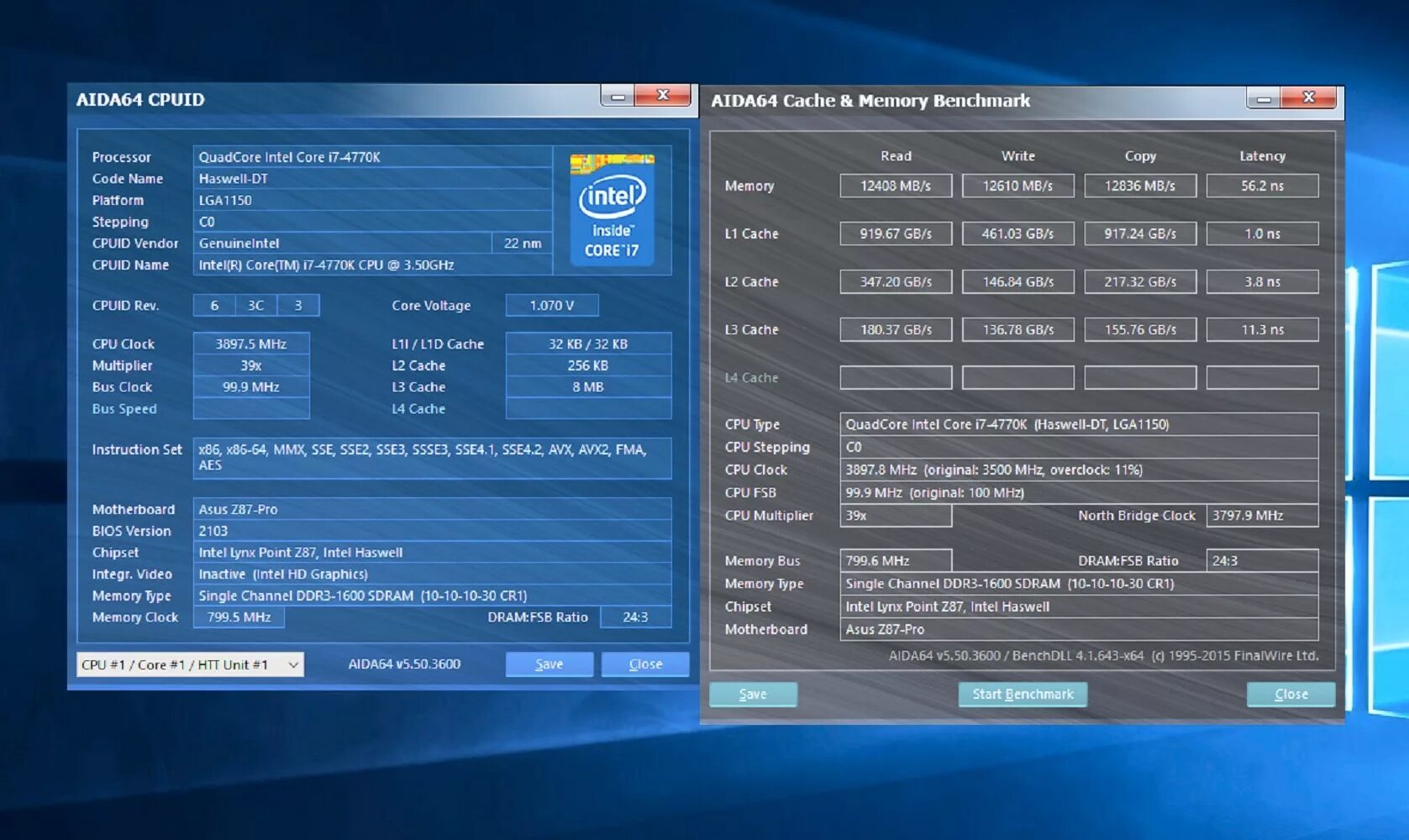
Task: Click the Bus Speed label link
Action: click(x=124, y=408)
